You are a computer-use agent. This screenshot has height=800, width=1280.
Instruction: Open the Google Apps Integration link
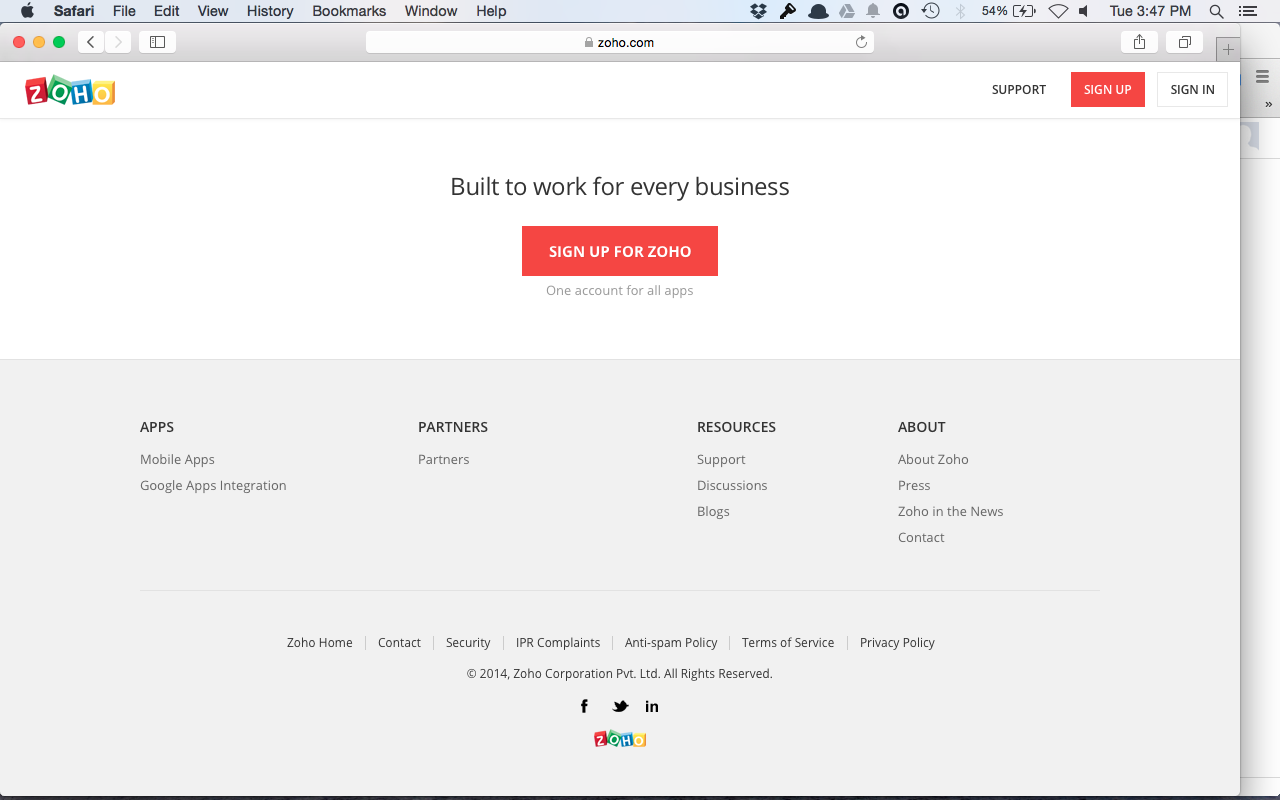click(x=213, y=485)
